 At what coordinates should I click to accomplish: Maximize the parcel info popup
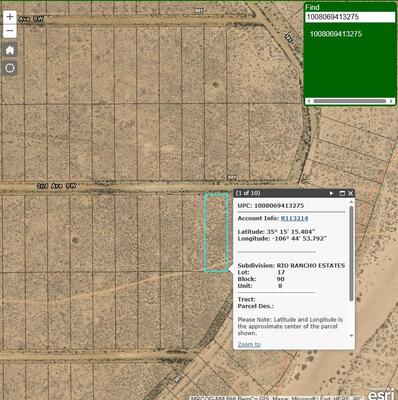(342, 193)
